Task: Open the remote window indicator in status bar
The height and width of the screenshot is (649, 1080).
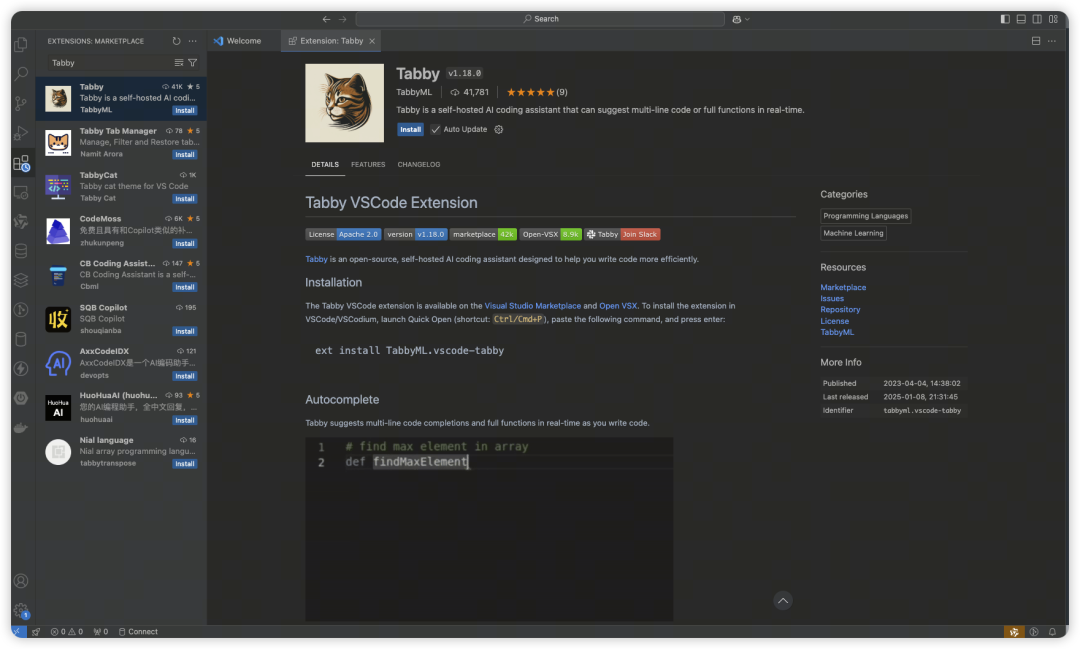Action: coord(19,631)
